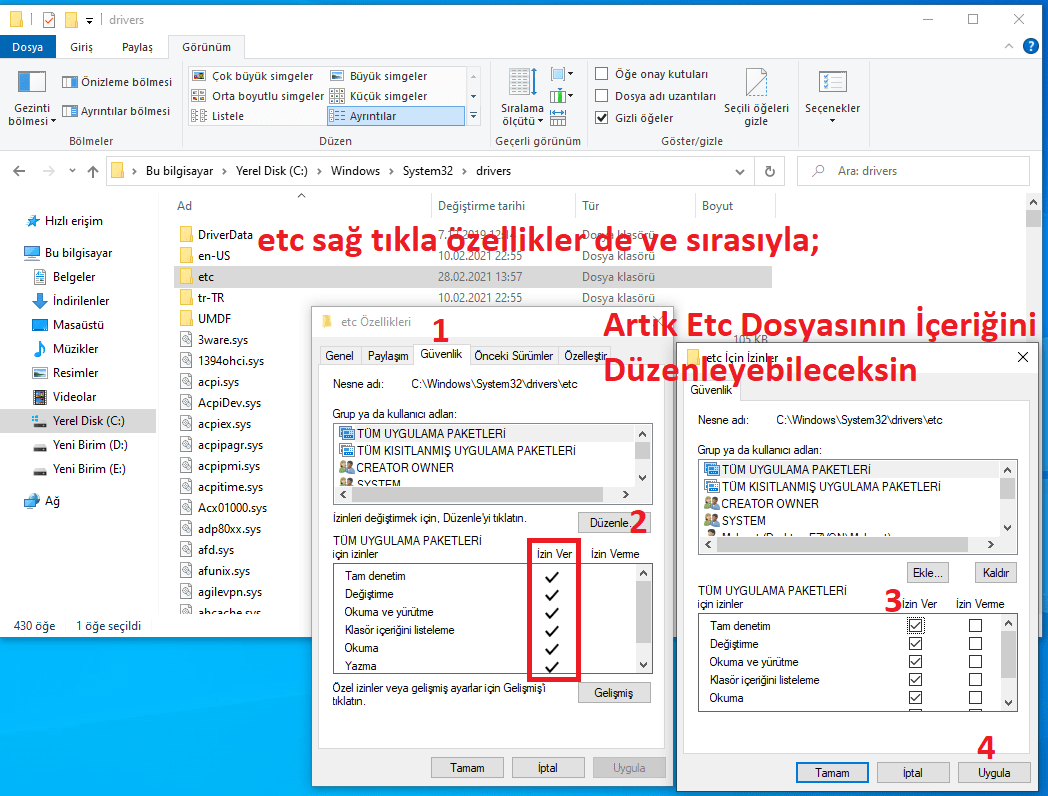Uncheck İzin Ver for Tam denetim

(915, 626)
